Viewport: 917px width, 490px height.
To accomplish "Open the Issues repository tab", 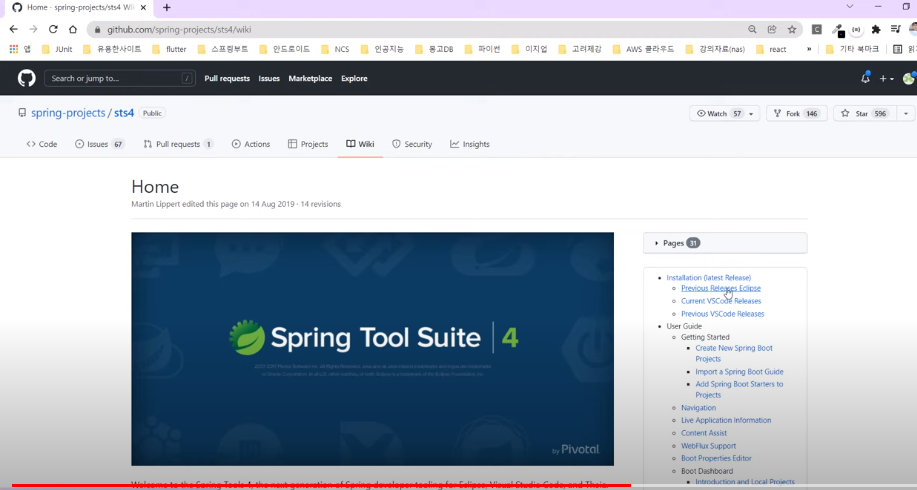I will 99,144.
